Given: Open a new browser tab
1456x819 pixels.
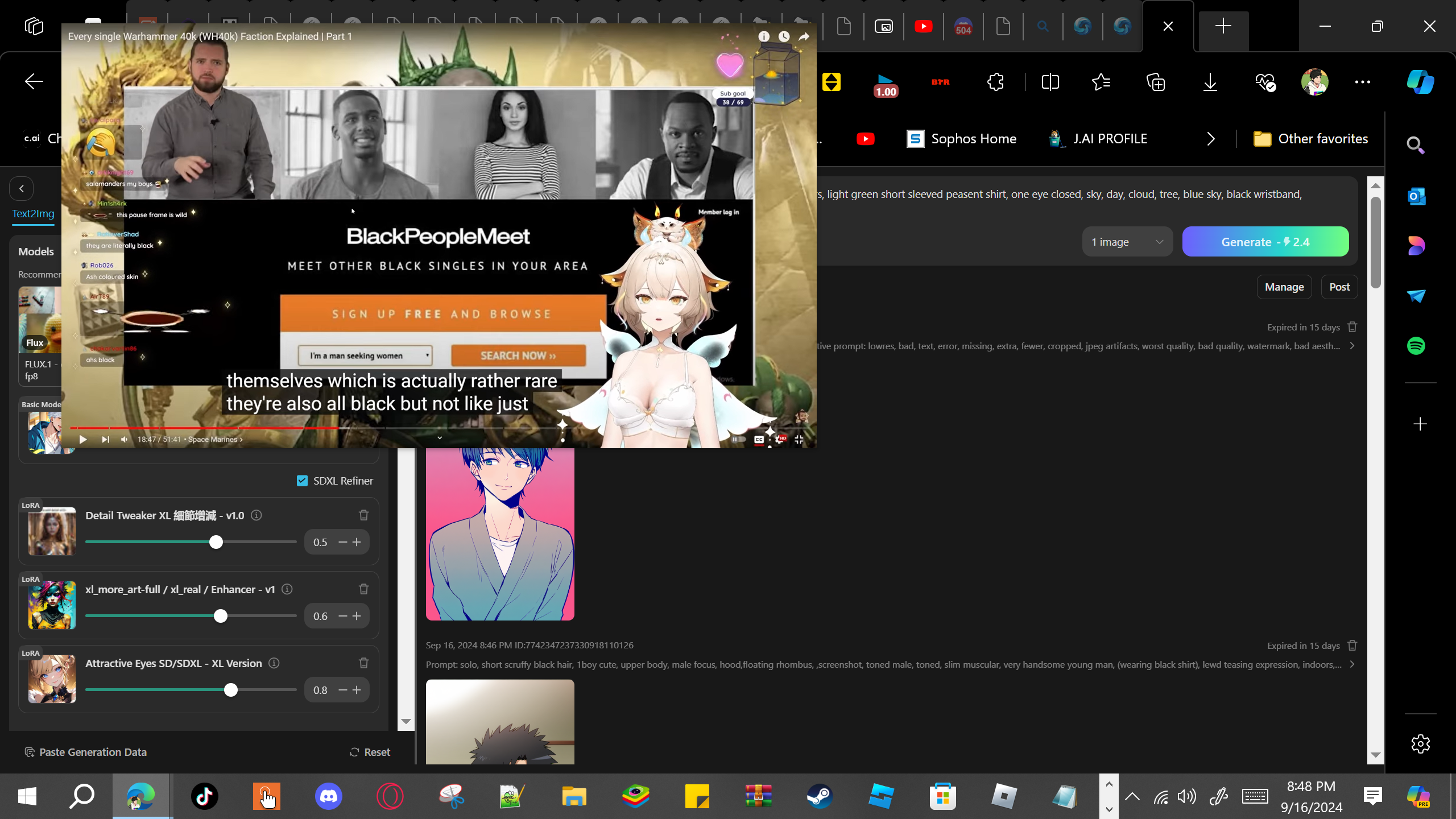Looking at the screenshot, I should click(x=1223, y=26).
